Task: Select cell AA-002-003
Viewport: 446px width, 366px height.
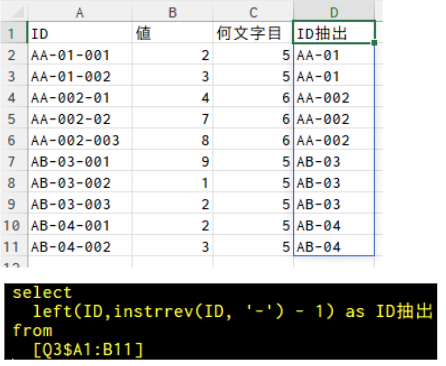Action: pos(80,140)
